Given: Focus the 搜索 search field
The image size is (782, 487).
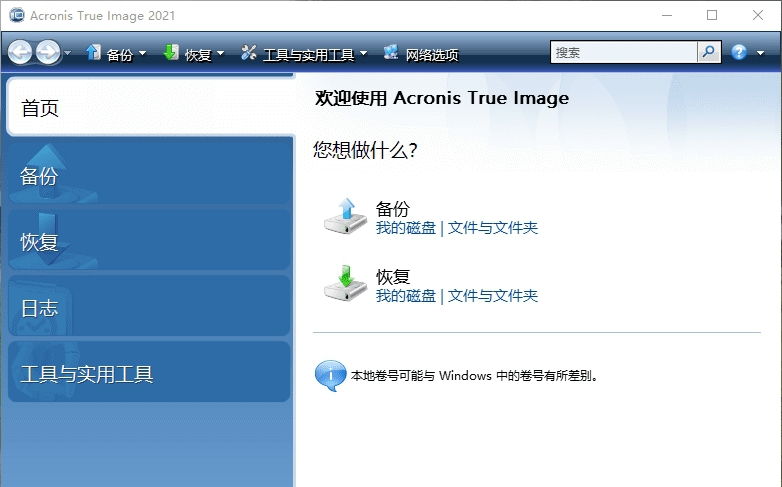Looking at the screenshot, I should [623, 52].
